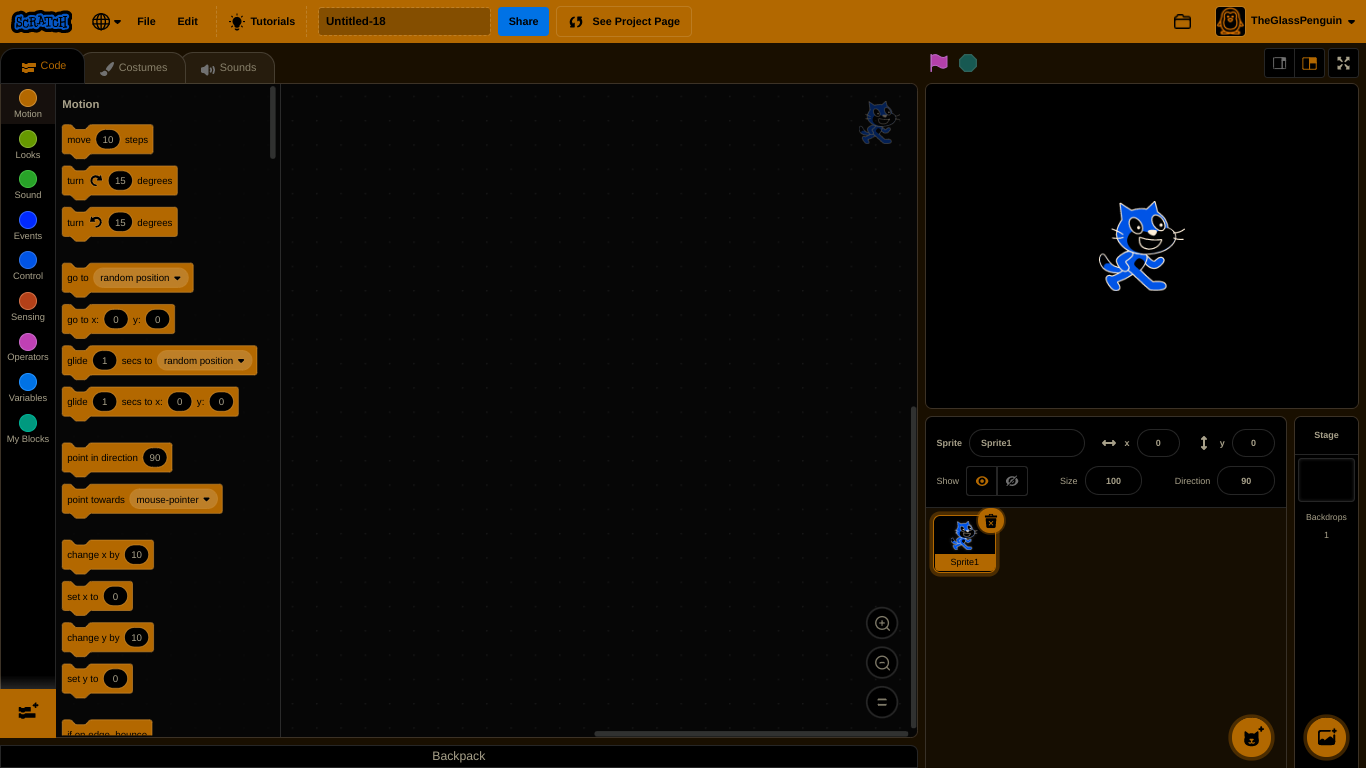Select the Events block category
The image size is (1366, 768).
[27, 227]
